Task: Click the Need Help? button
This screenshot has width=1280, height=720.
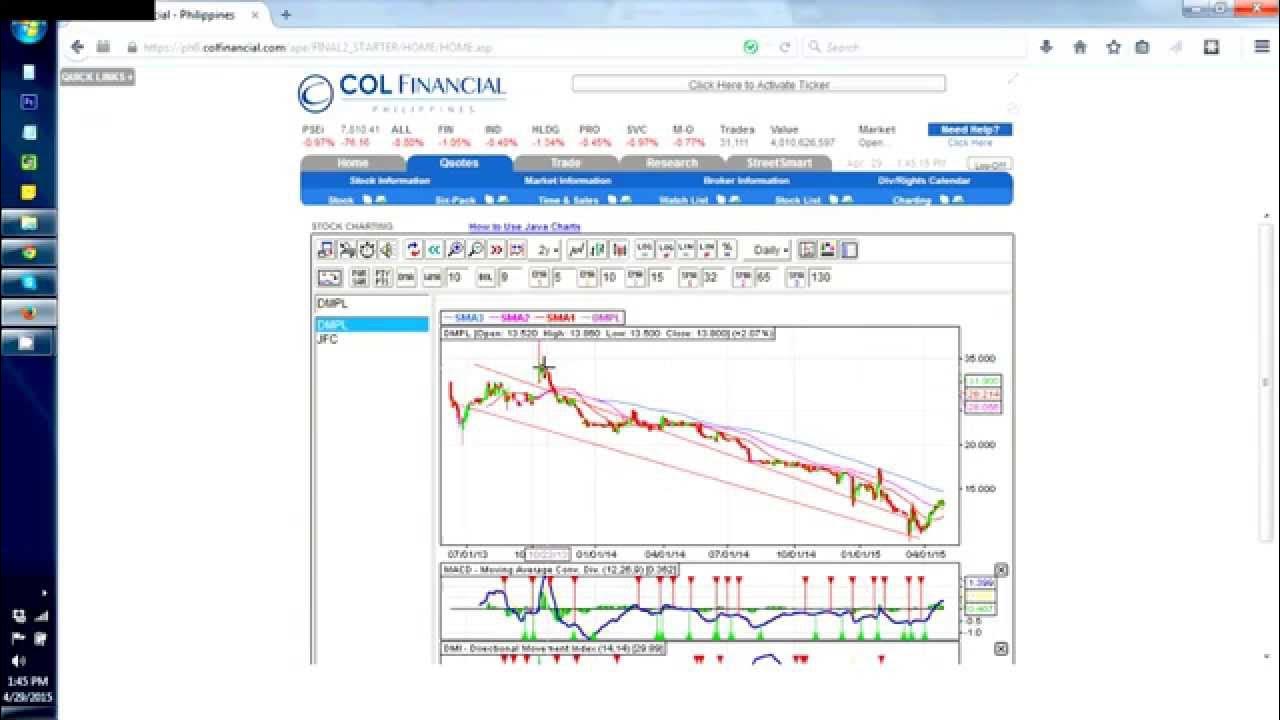Action: pyautogui.click(x=970, y=130)
